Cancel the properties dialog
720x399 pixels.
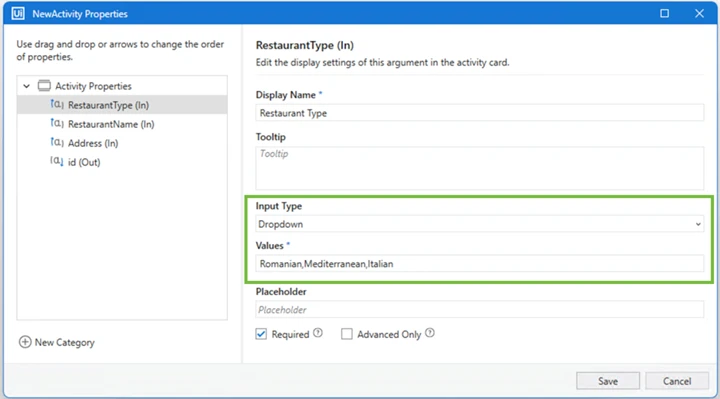677,381
